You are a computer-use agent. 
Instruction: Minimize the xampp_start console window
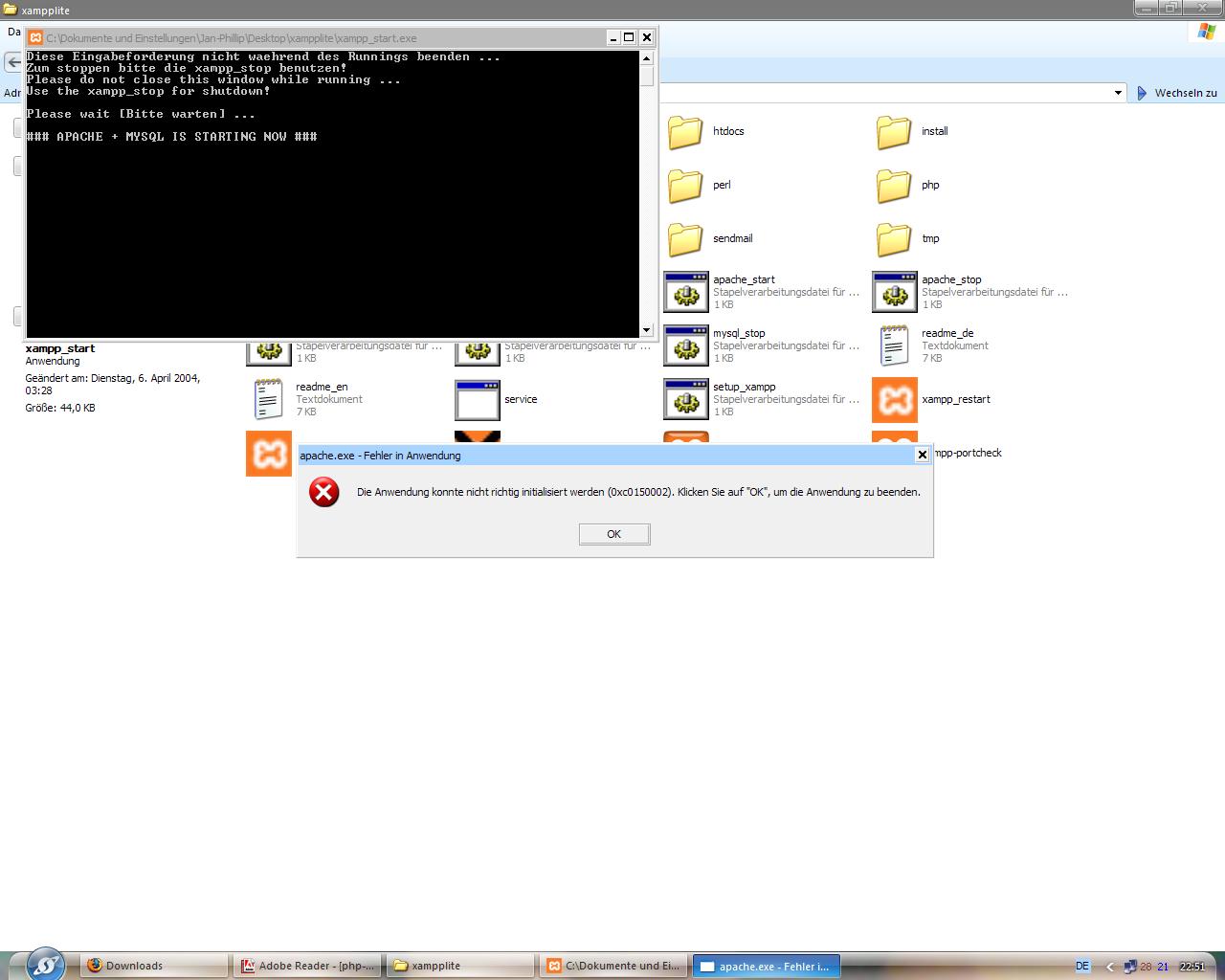point(612,37)
